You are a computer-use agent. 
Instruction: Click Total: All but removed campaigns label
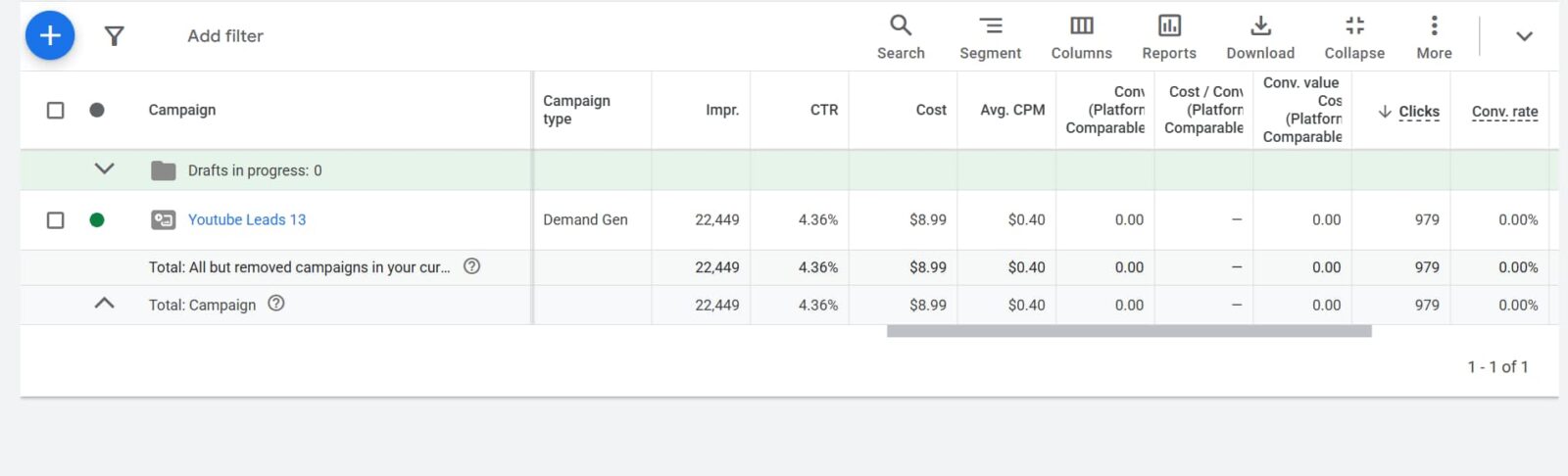(x=300, y=266)
